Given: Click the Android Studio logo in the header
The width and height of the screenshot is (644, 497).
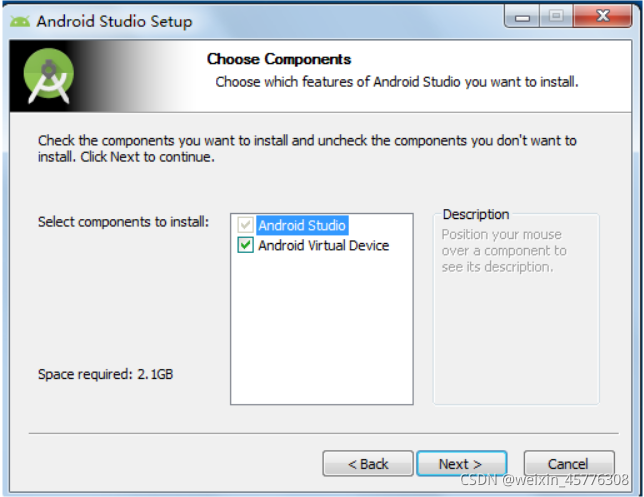Looking at the screenshot, I should (48, 76).
